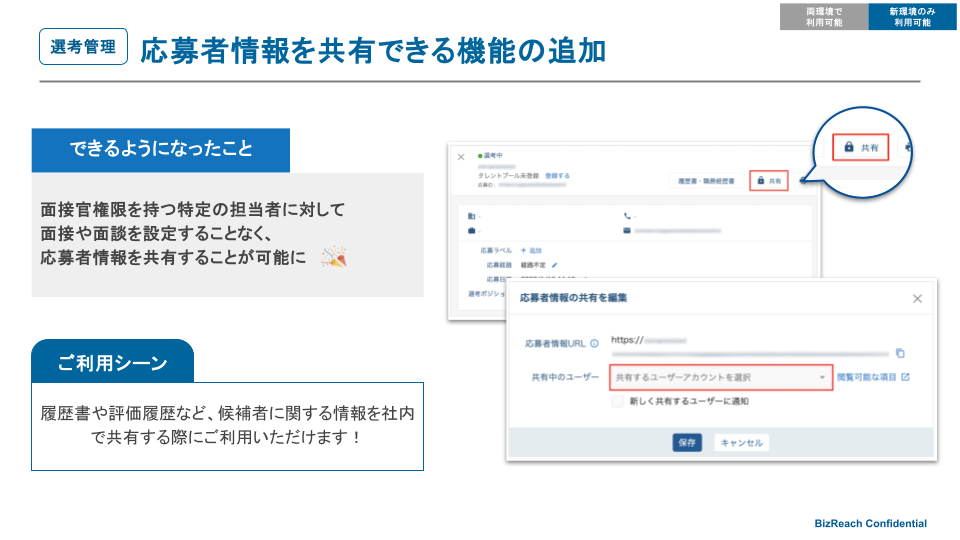
Task: Edit 経路不定 with the pencil icon
Action: pyautogui.click(x=555, y=265)
